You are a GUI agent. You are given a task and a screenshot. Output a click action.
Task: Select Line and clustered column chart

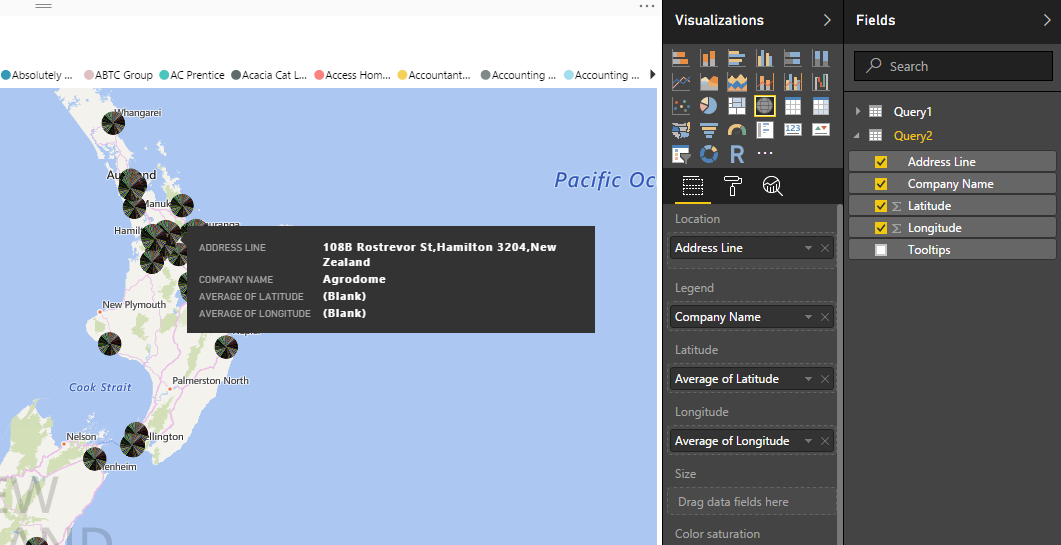point(792,82)
